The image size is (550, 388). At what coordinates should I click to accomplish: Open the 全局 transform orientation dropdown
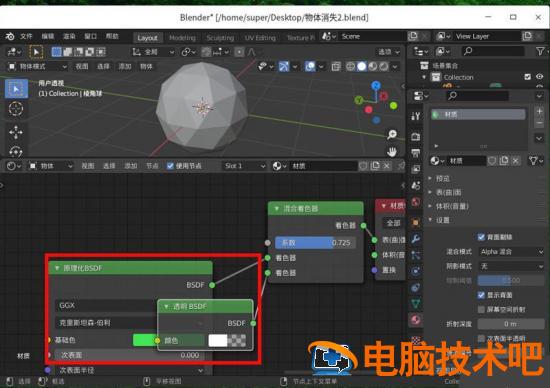pyautogui.click(x=153, y=52)
